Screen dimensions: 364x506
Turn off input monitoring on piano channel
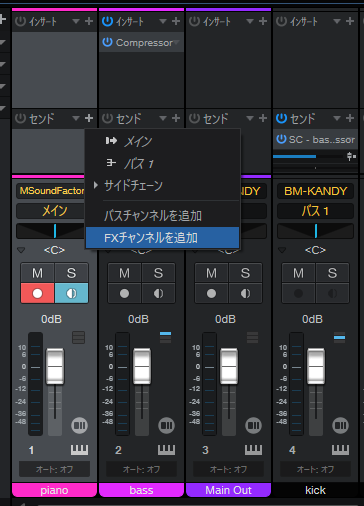[x=71, y=293]
